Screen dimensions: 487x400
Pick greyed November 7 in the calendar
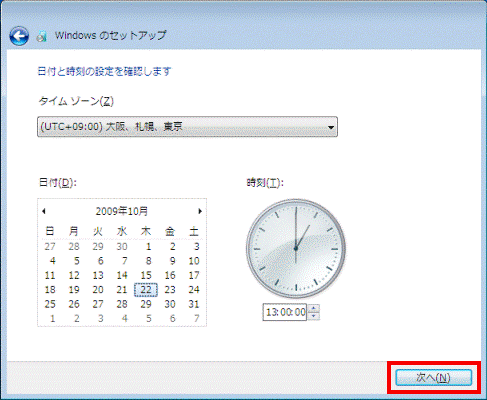click(196, 318)
